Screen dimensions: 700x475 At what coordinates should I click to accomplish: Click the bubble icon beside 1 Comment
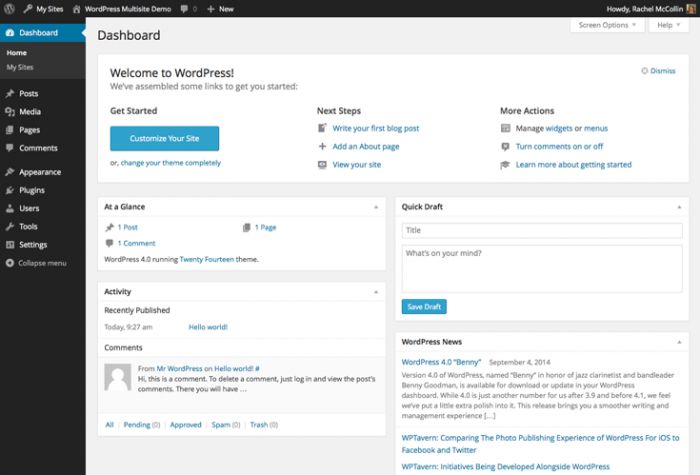[x=109, y=243]
